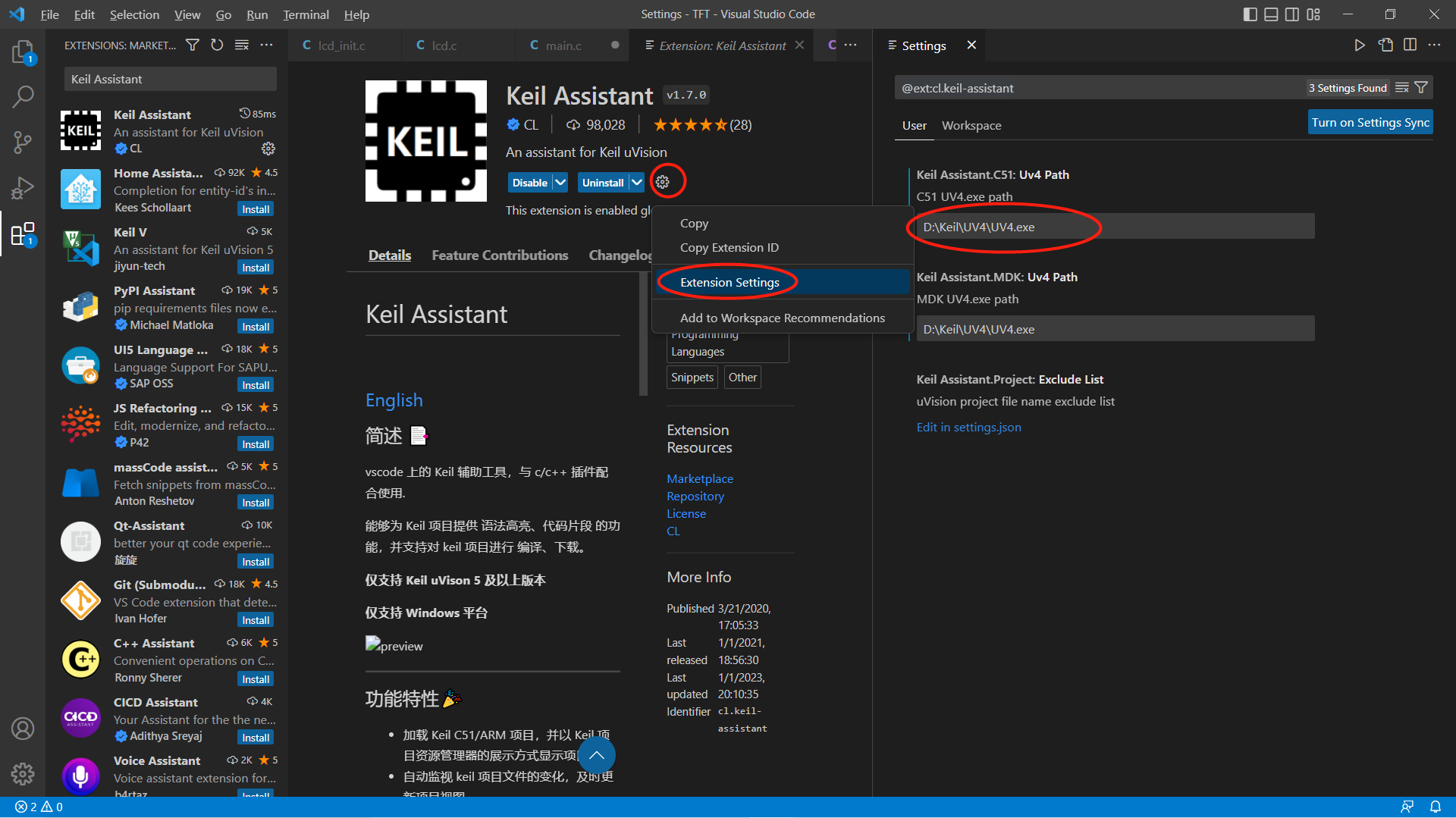Open the License resource link
This screenshot has width=1456, height=818.
(686, 513)
